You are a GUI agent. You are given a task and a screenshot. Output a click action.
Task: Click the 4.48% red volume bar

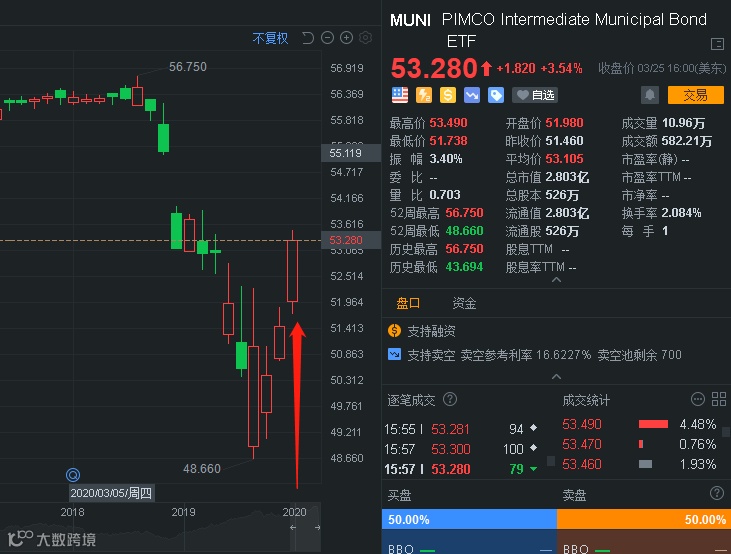653,424
